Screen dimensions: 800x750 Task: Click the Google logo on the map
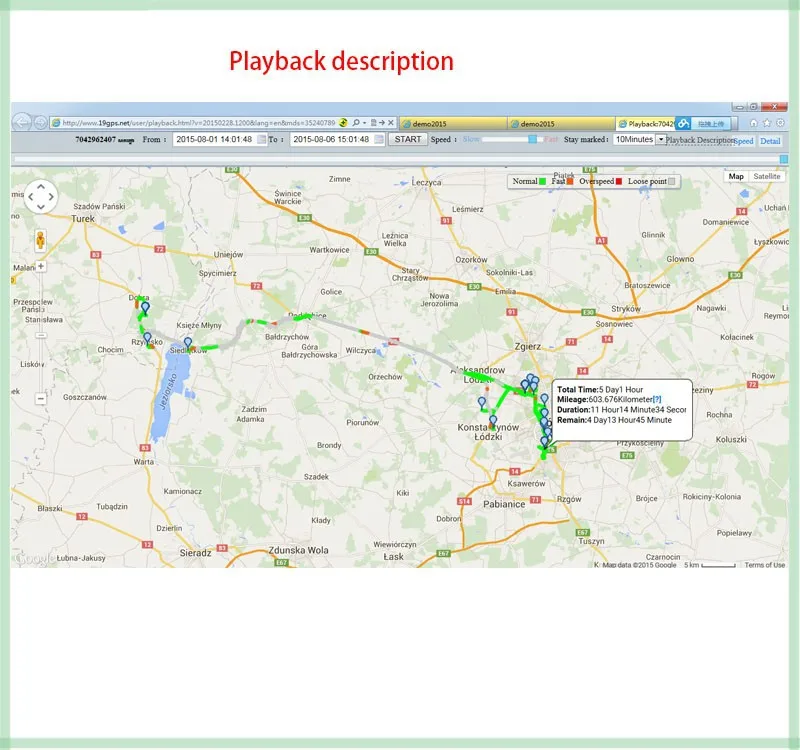pyautogui.click(x=34, y=559)
